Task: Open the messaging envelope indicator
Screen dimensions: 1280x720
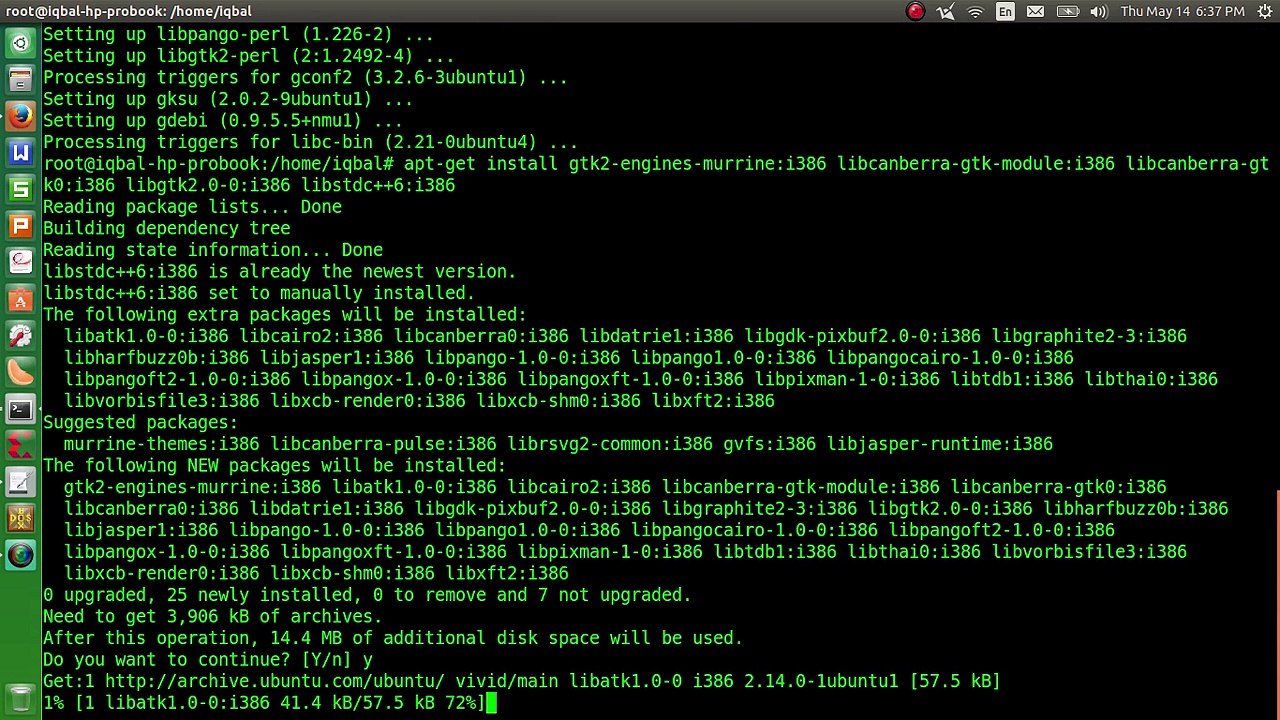Action: click(x=1036, y=11)
